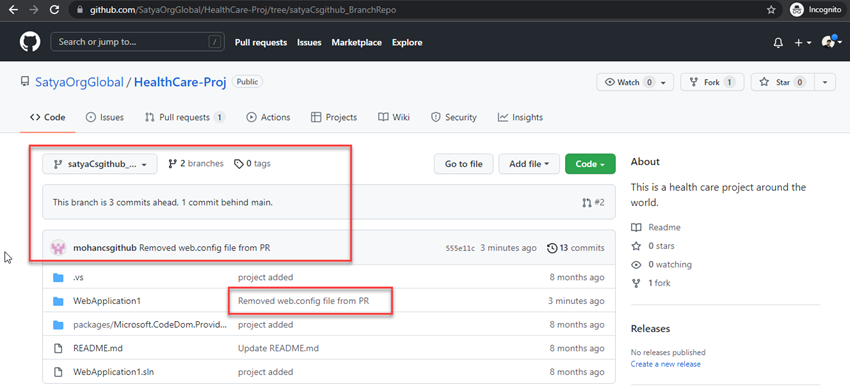Click the mohancsgithub avatar
850x389 pixels.
[58, 248]
